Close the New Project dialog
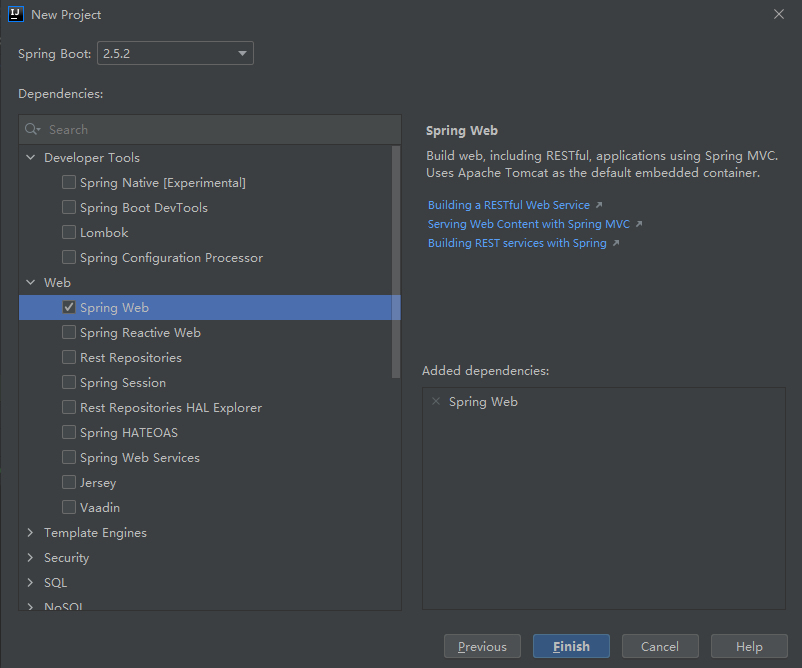Image resolution: width=802 pixels, height=668 pixels. tap(779, 14)
